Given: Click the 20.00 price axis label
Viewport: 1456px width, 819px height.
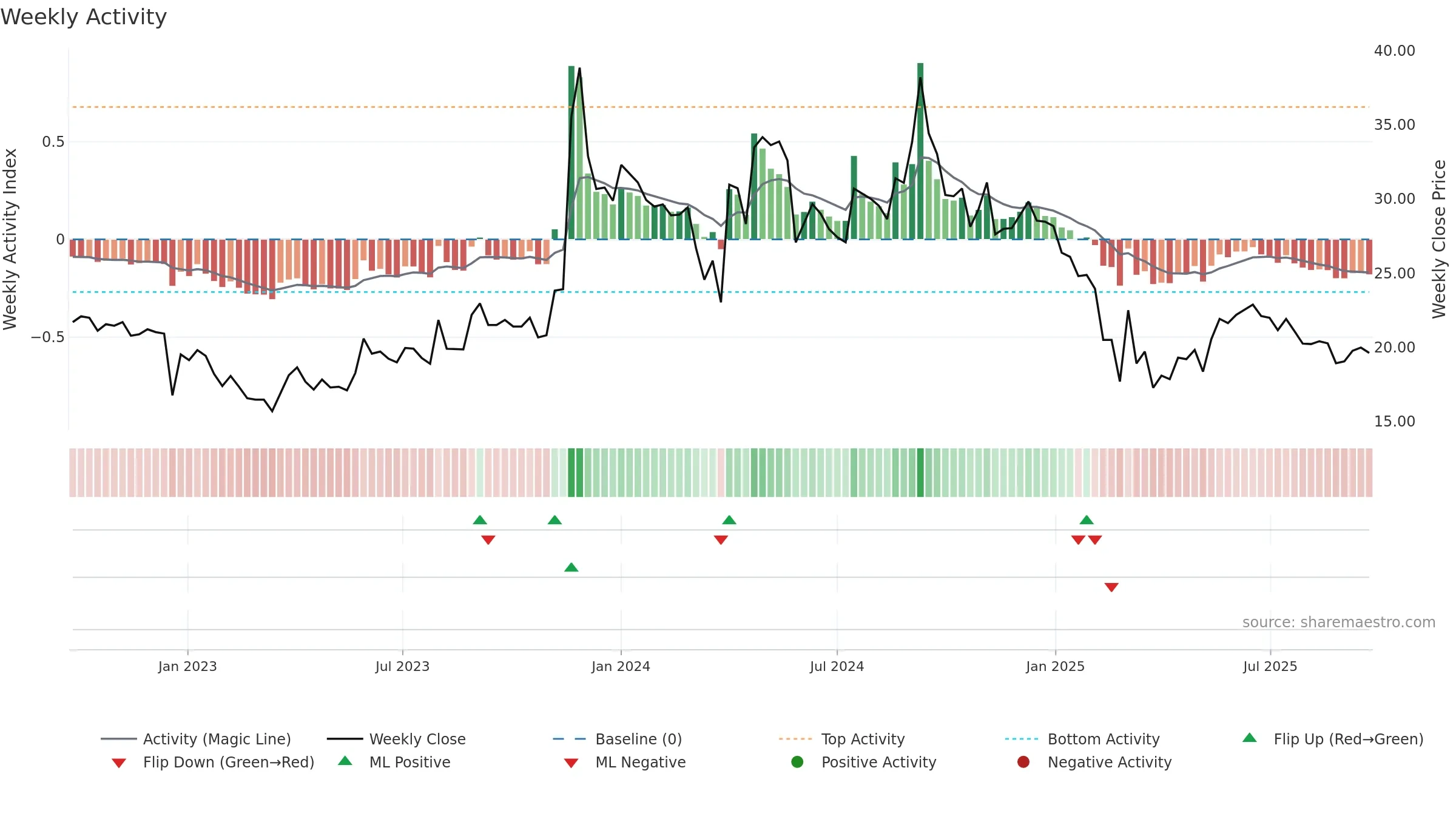Looking at the screenshot, I should tap(1395, 348).
